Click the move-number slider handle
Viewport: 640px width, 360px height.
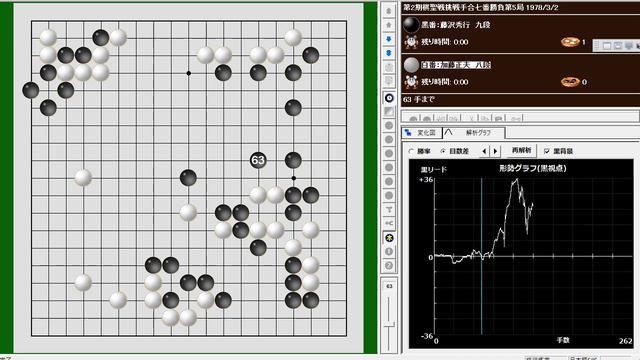point(389,324)
